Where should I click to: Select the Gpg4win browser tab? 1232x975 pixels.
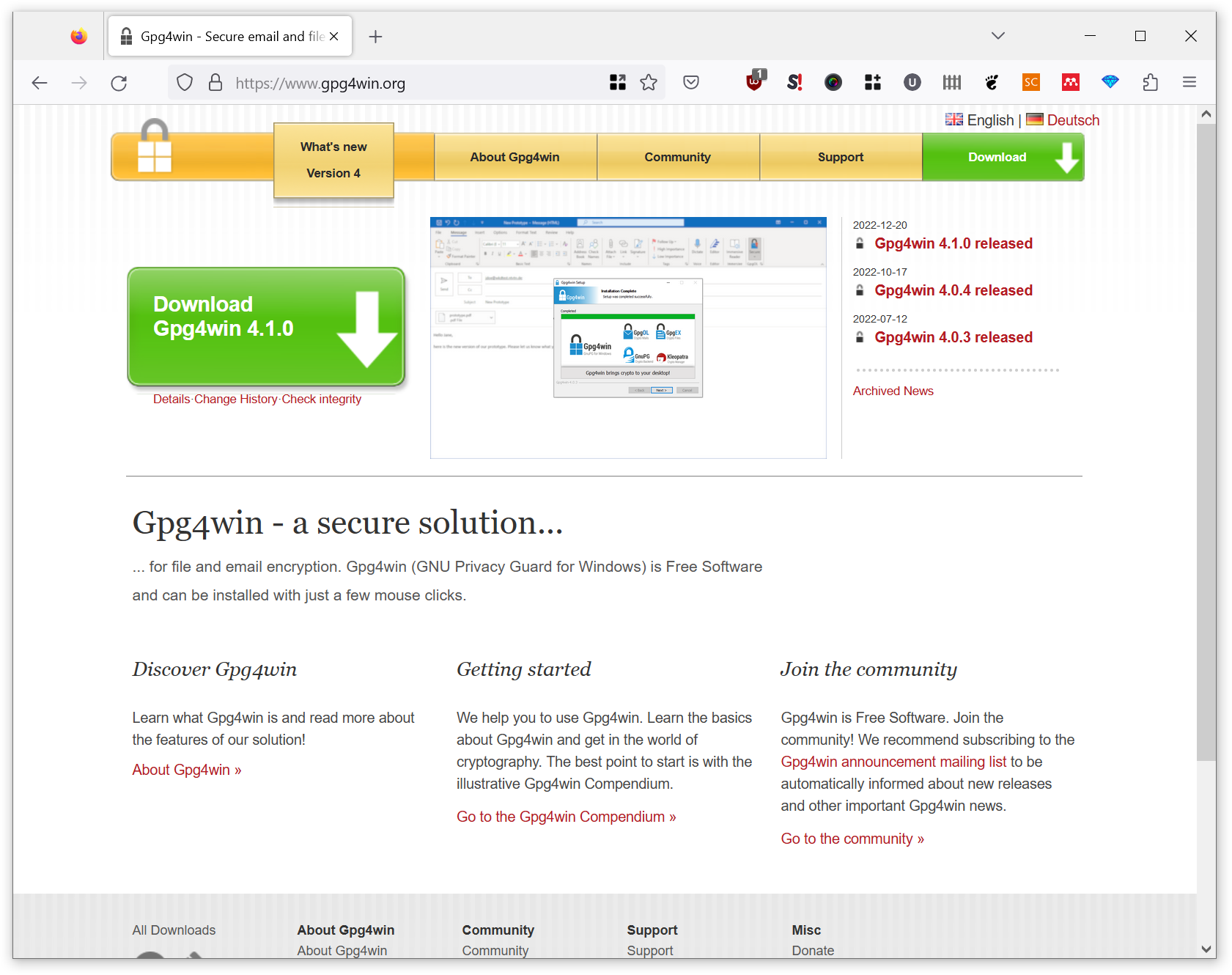coord(230,36)
